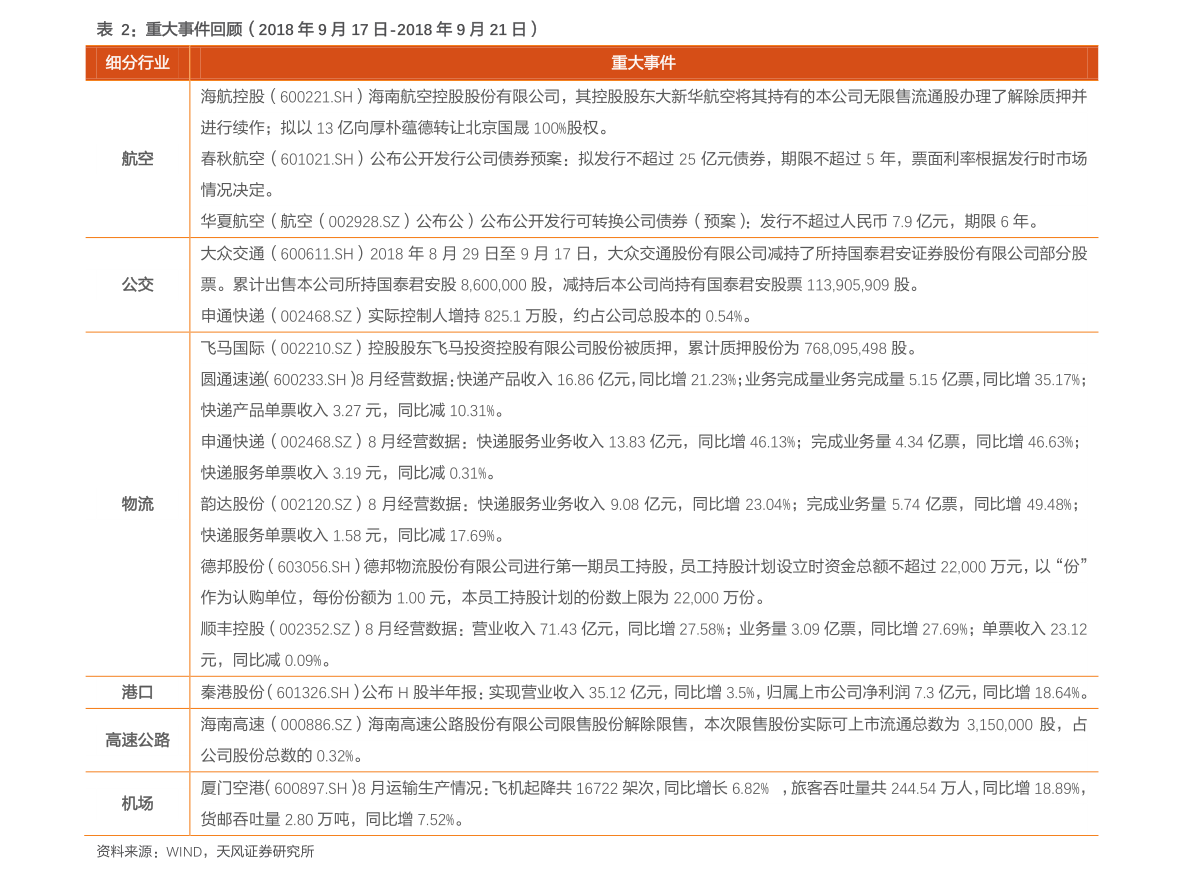The height and width of the screenshot is (879, 1191).
Task: Click the 公交 industry cell
Action: pos(137,285)
